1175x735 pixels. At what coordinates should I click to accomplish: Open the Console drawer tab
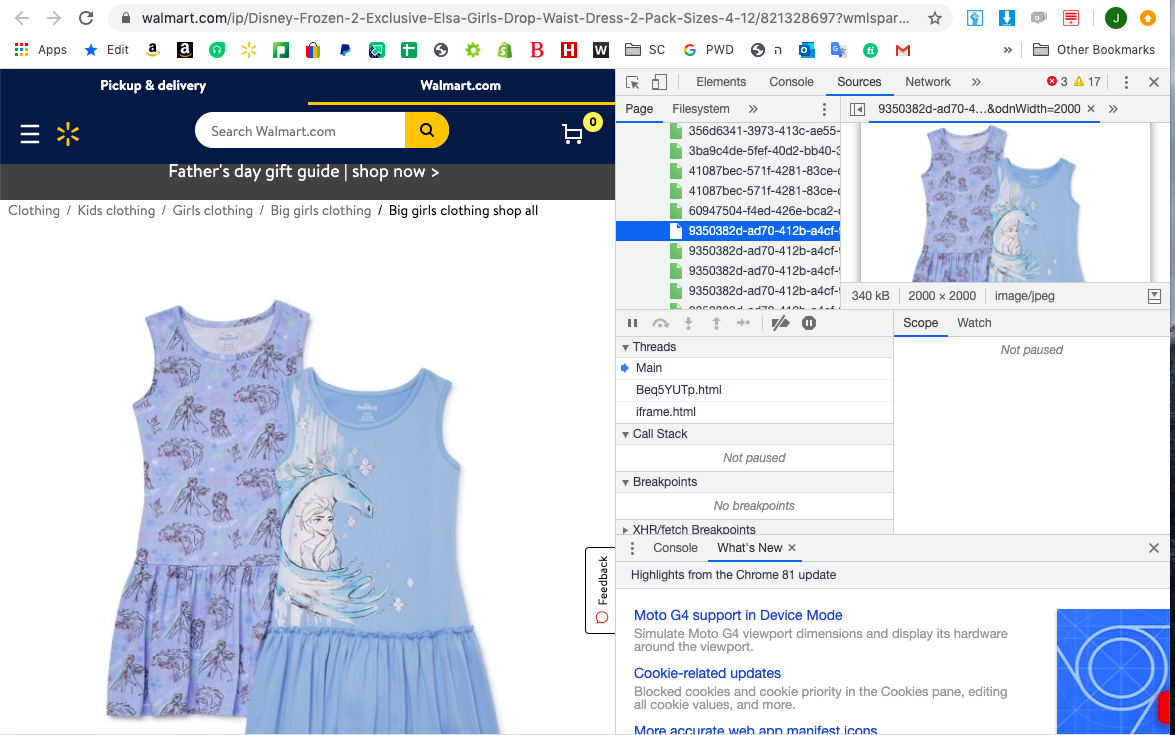[675, 548]
